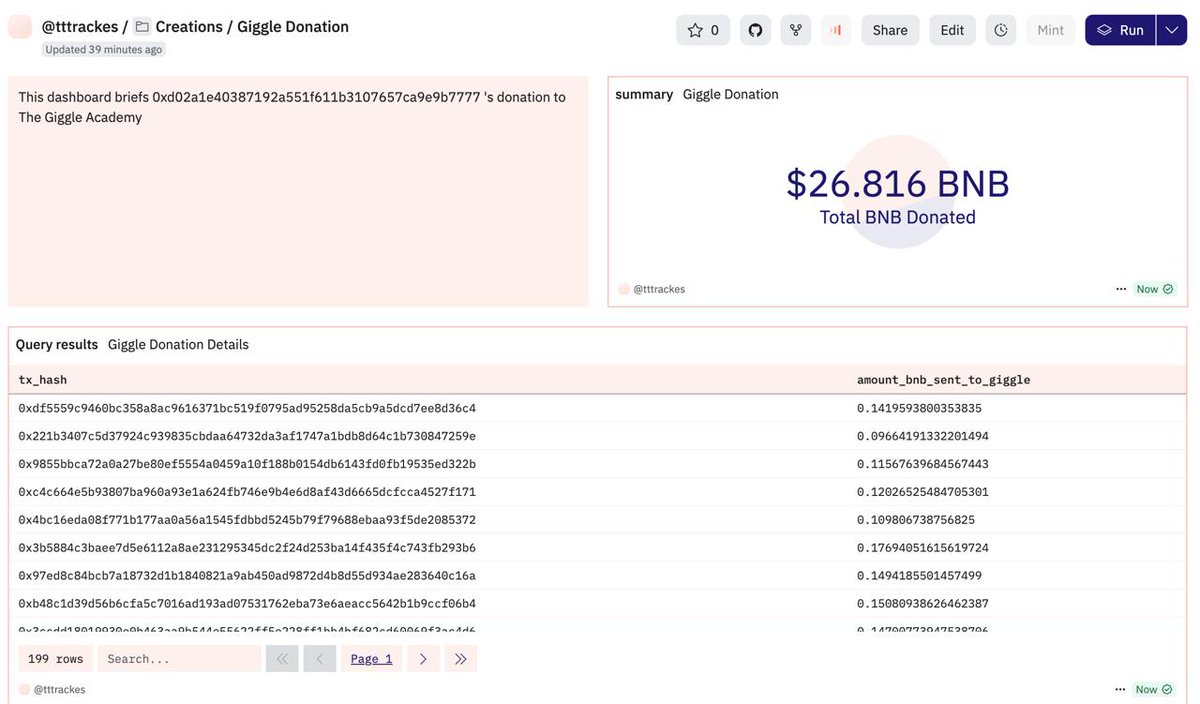Select tx hash starting 0xc4c664e5b938
This screenshot has height=704, width=1200.
click(x=247, y=492)
